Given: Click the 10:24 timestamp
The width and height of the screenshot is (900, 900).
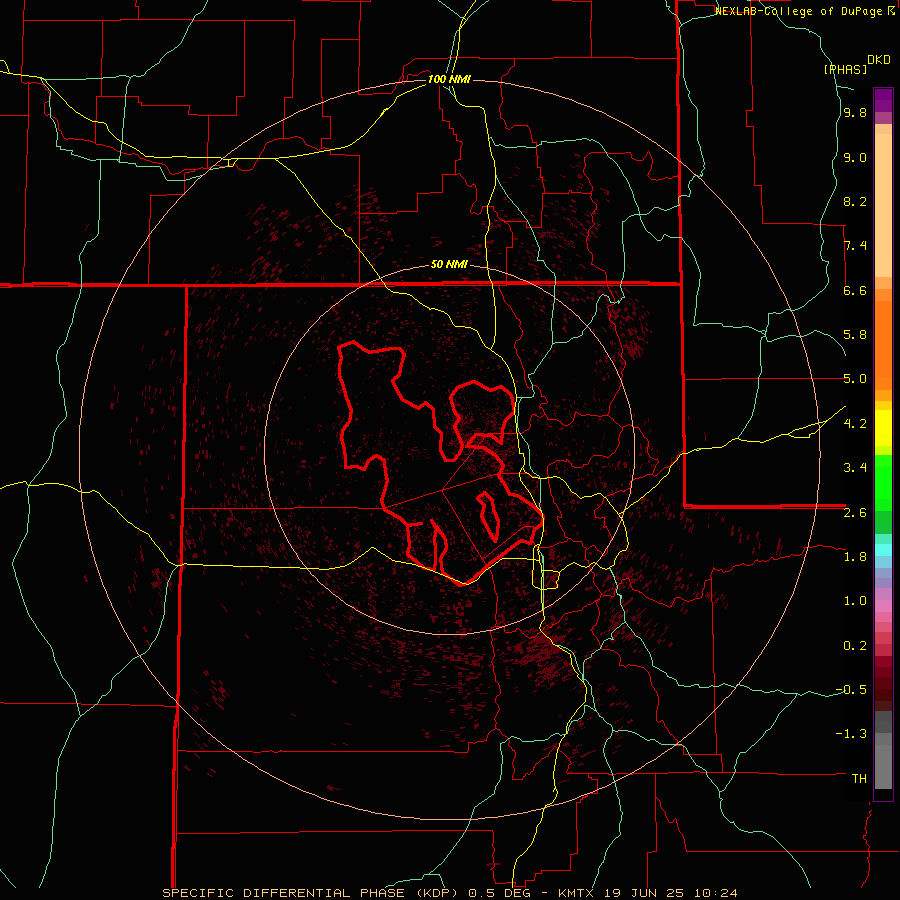Looking at the screenshot, I should (715, 893).
